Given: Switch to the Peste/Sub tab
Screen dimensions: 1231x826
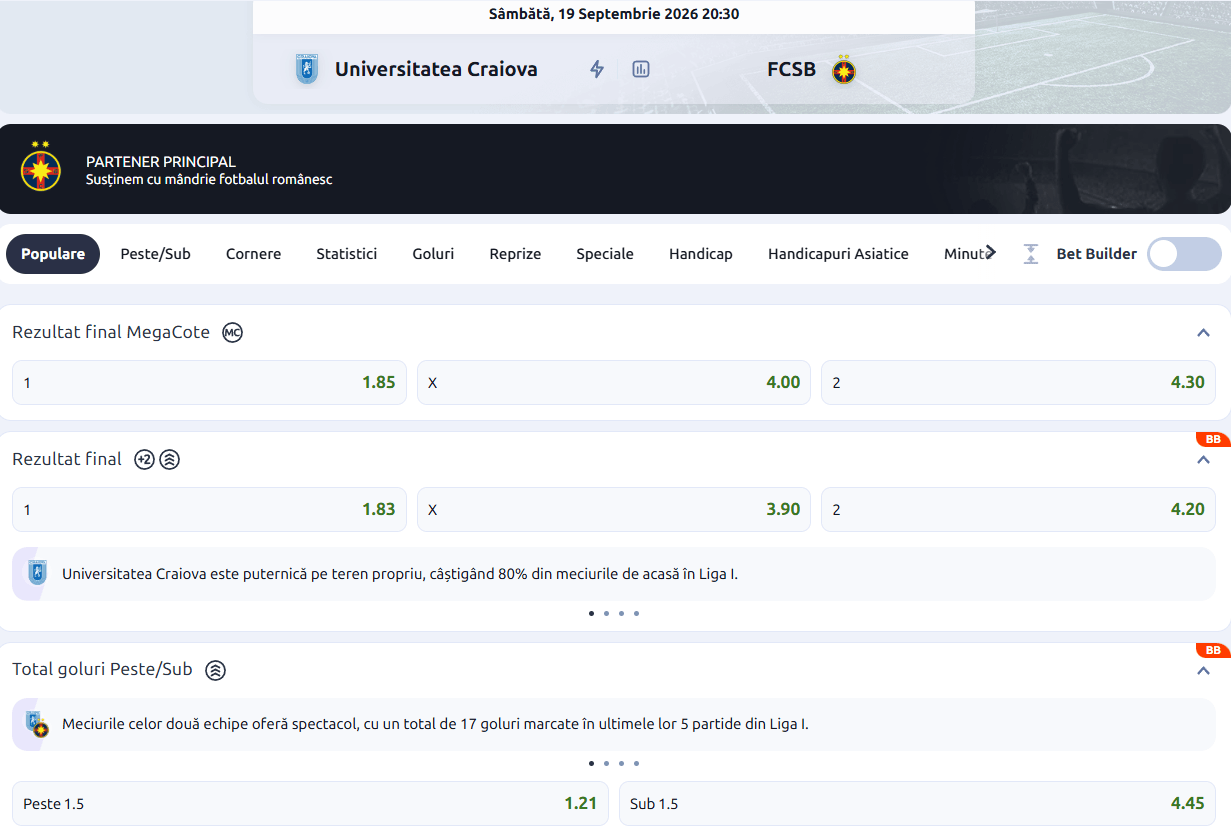Looking at the screenshot, I should 155,254.
